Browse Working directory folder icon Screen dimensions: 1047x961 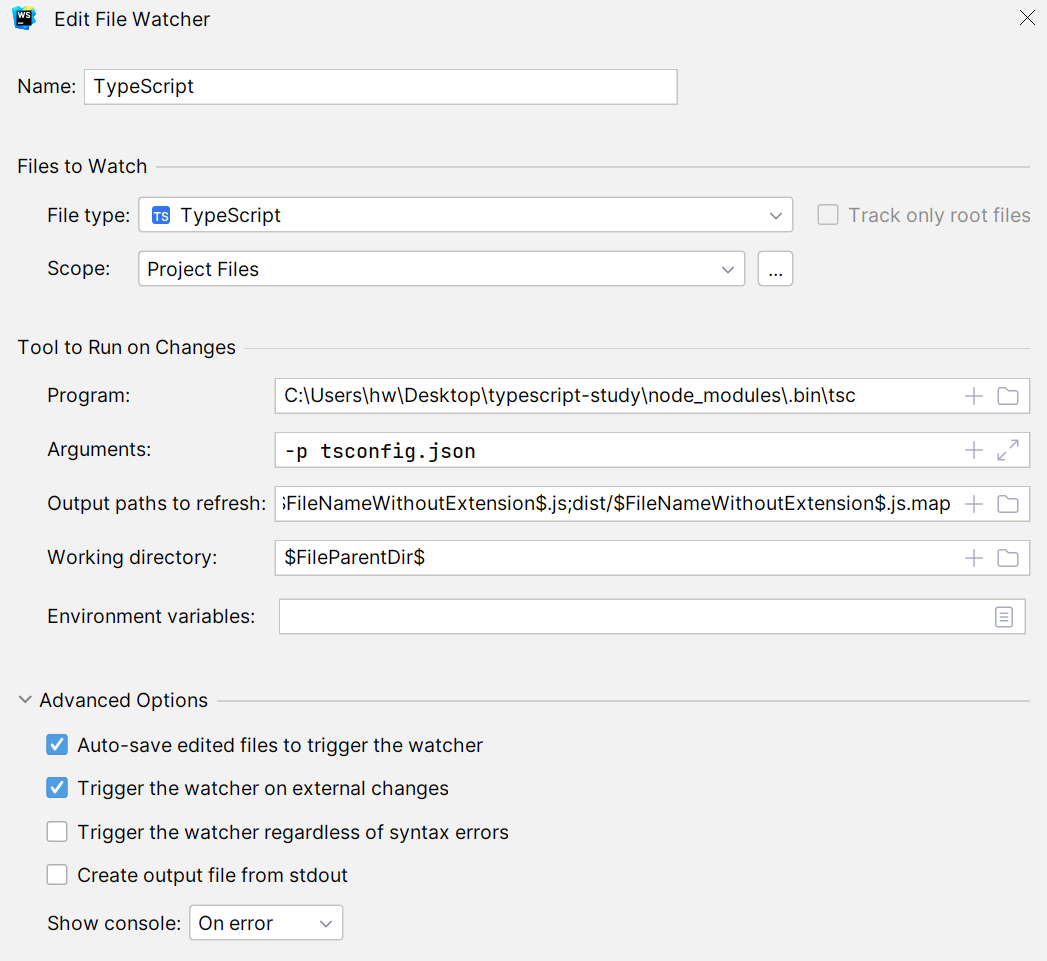[1008, 558]
